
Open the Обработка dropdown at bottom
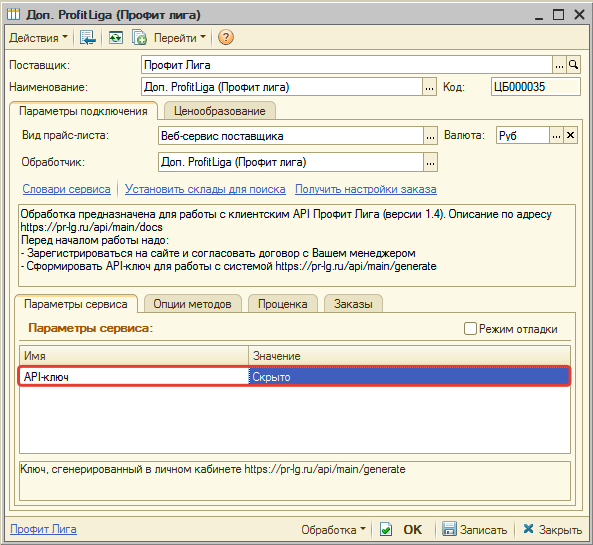(333, 529)
